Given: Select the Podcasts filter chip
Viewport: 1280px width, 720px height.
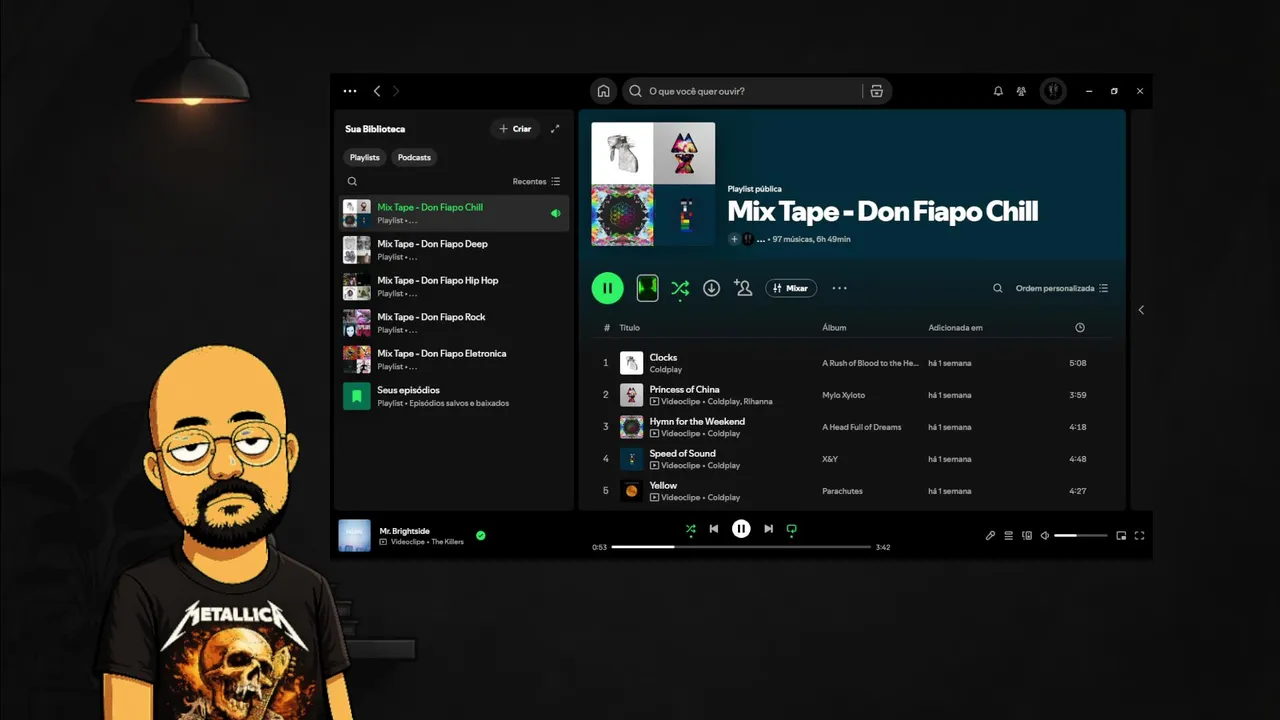Looking at the screenshot, I should click(414, 157).
